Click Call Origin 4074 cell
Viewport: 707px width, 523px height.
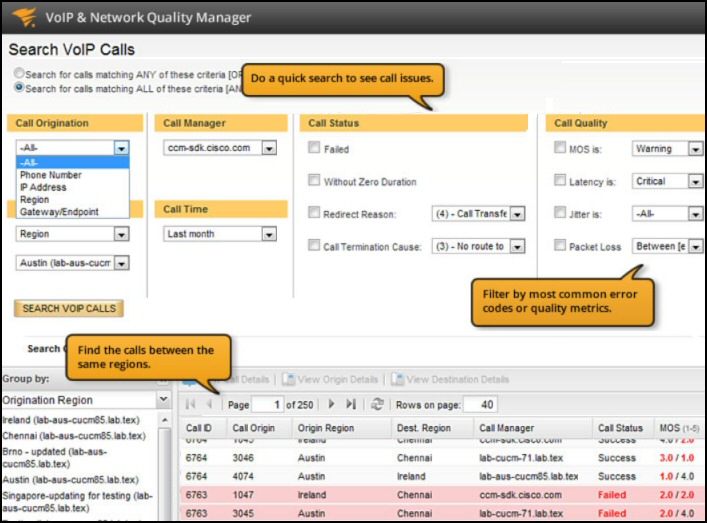click(x=243, y=476)
